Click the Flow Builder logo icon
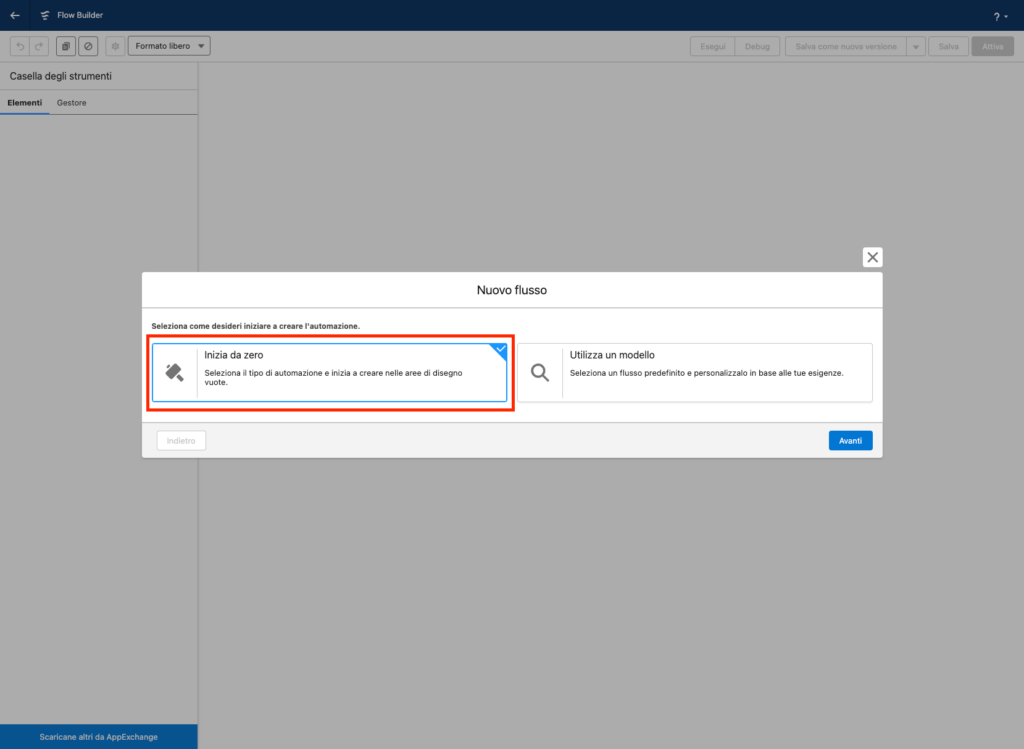1024x749 pixels. click(44, 15)
